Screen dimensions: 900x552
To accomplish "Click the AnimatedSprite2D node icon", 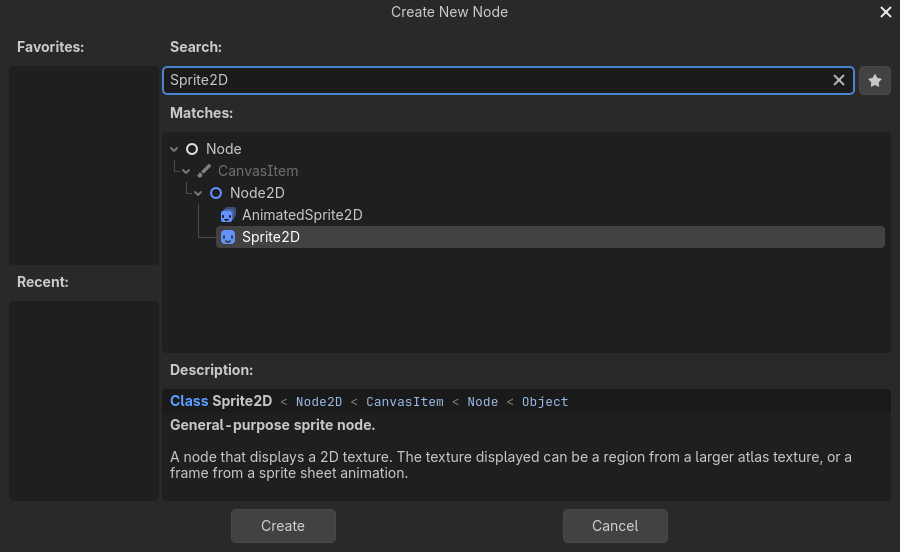I will pos(228,215).
